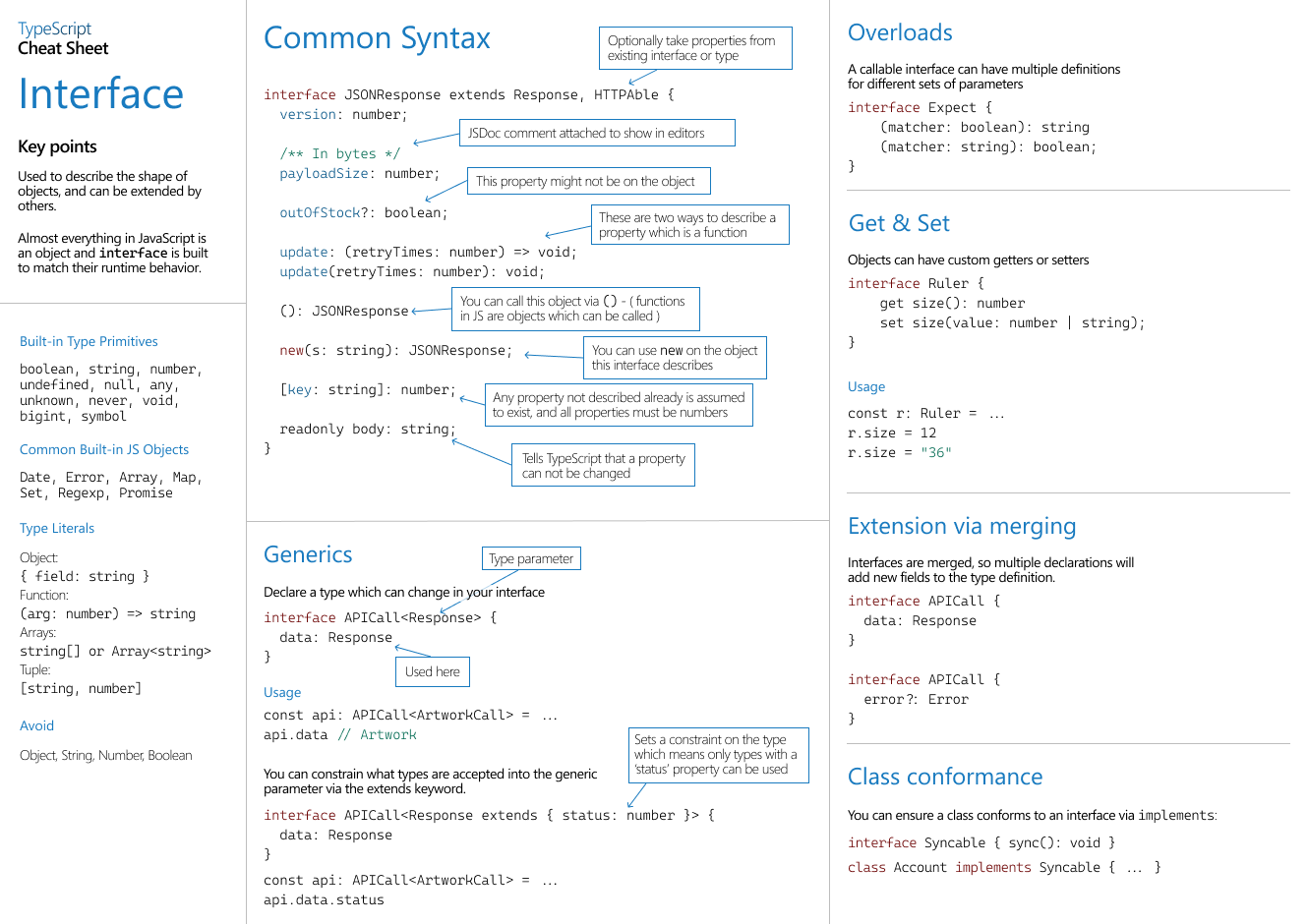Click the Interface title text
The width and height of the screenshot is (1308, 924).
pos(100,94)
